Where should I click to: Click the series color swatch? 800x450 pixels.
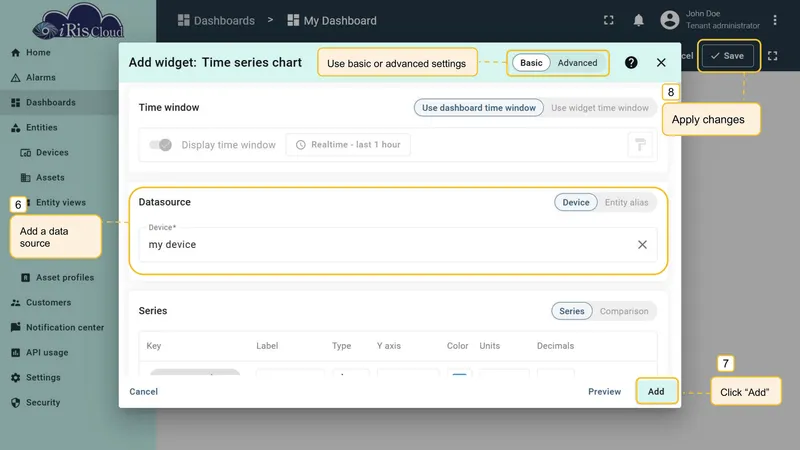459,372
